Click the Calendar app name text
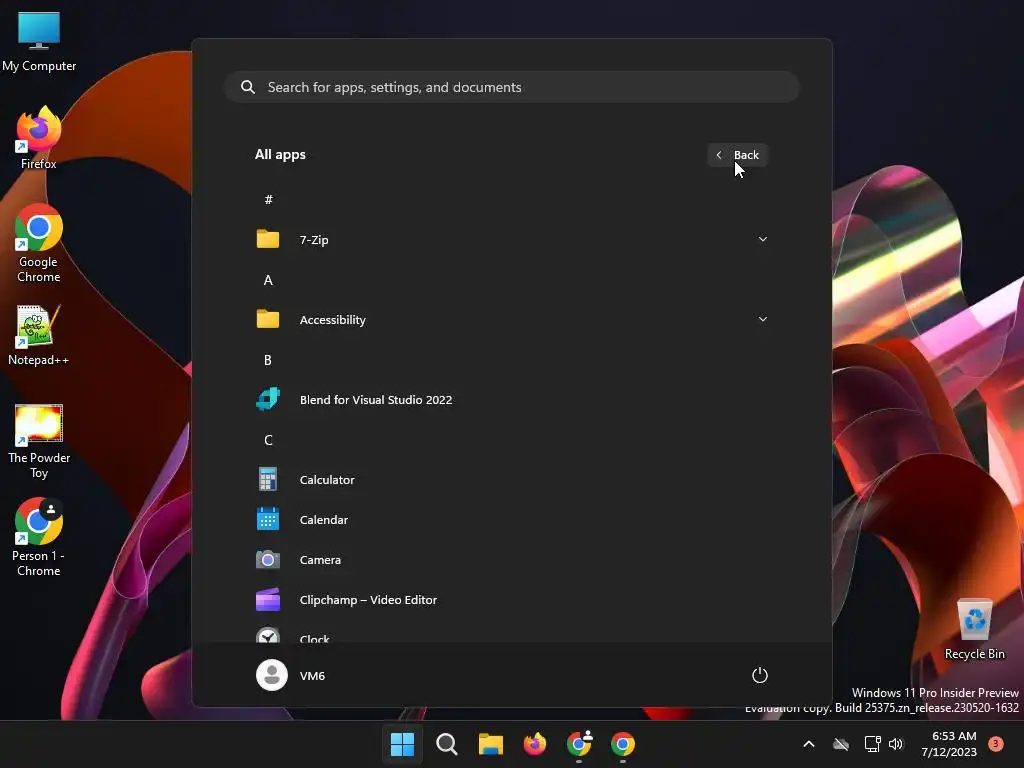This screenshot has height=768, width=1024. click(323, 520)
